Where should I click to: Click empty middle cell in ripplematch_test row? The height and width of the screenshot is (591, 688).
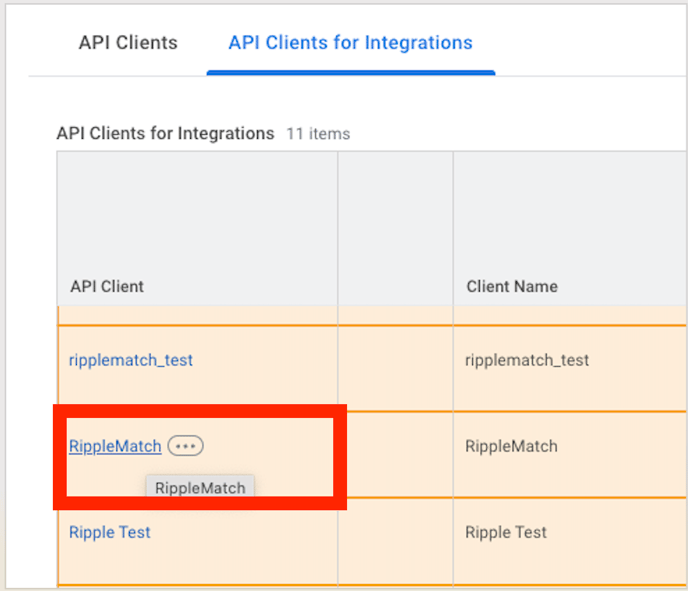395,360
